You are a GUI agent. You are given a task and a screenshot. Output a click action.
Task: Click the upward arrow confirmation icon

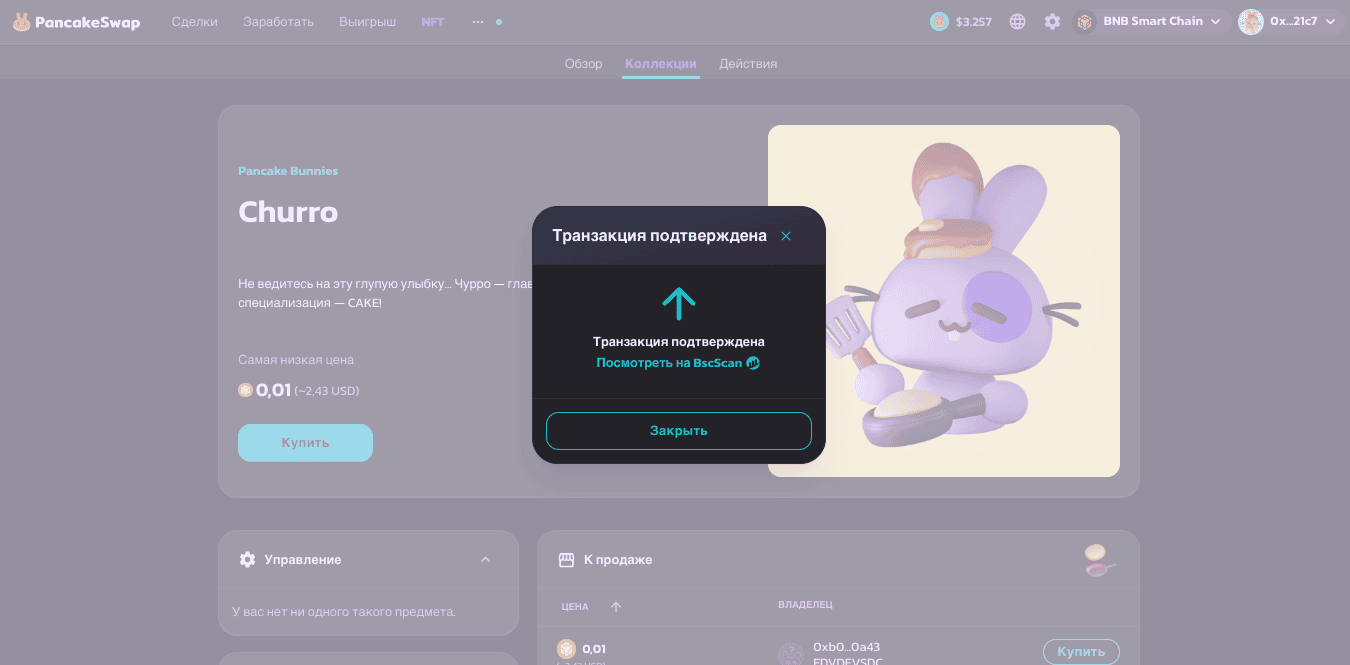(679, 303)
